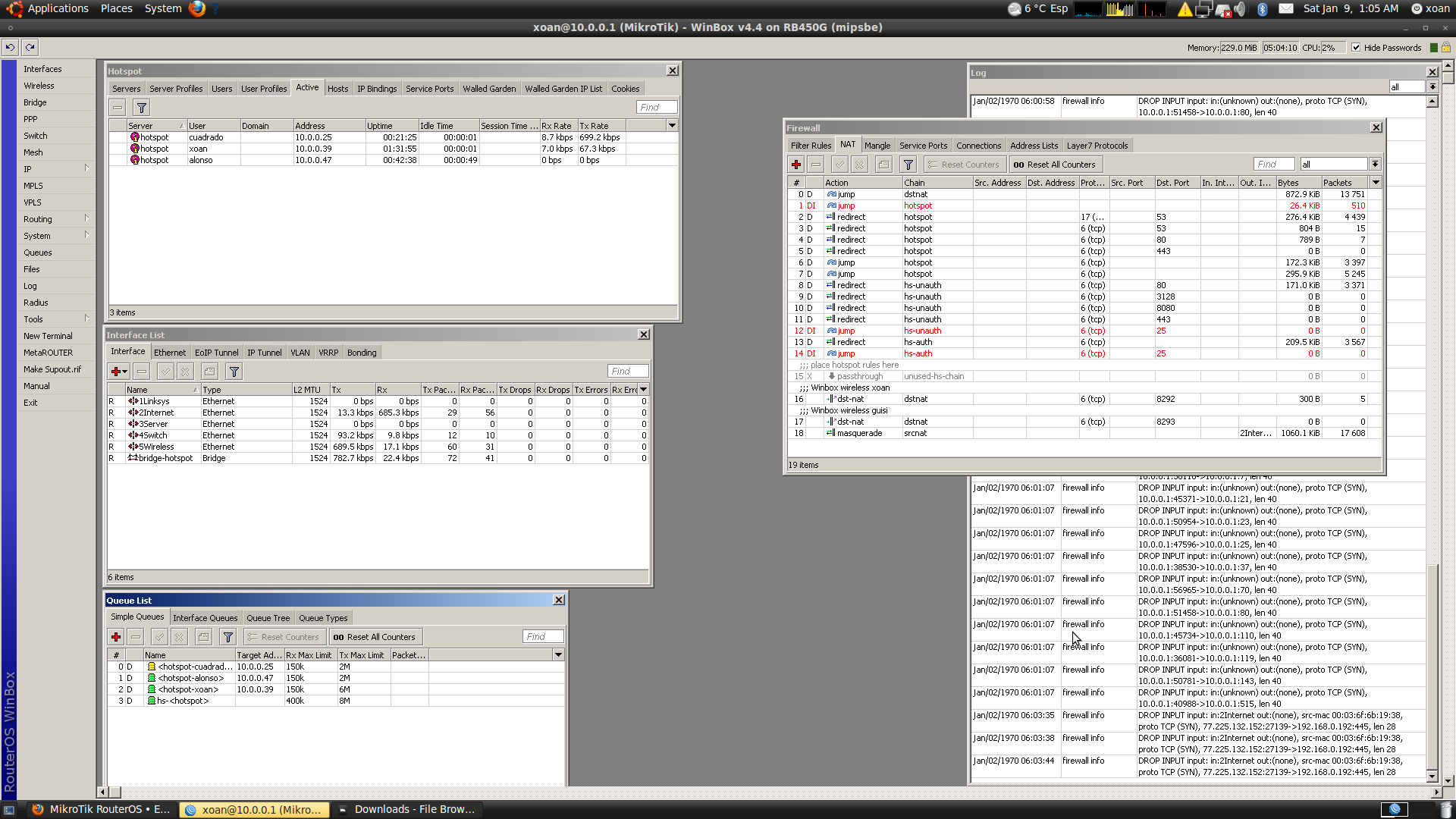Click the red plus add dropdown in Interface List

(118, 372)
